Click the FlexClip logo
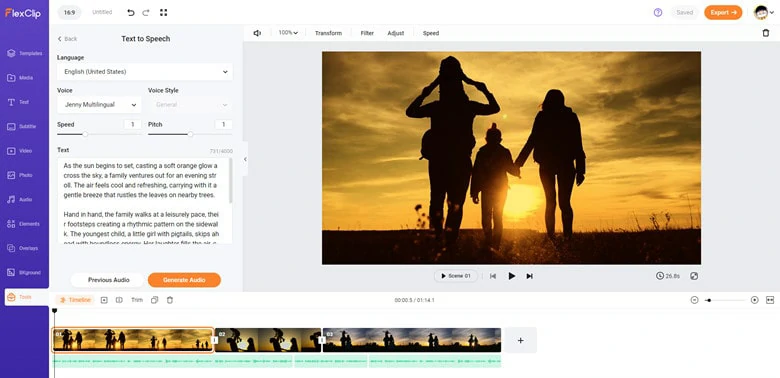This screenshot has height=378, width=780. (23, 13)
